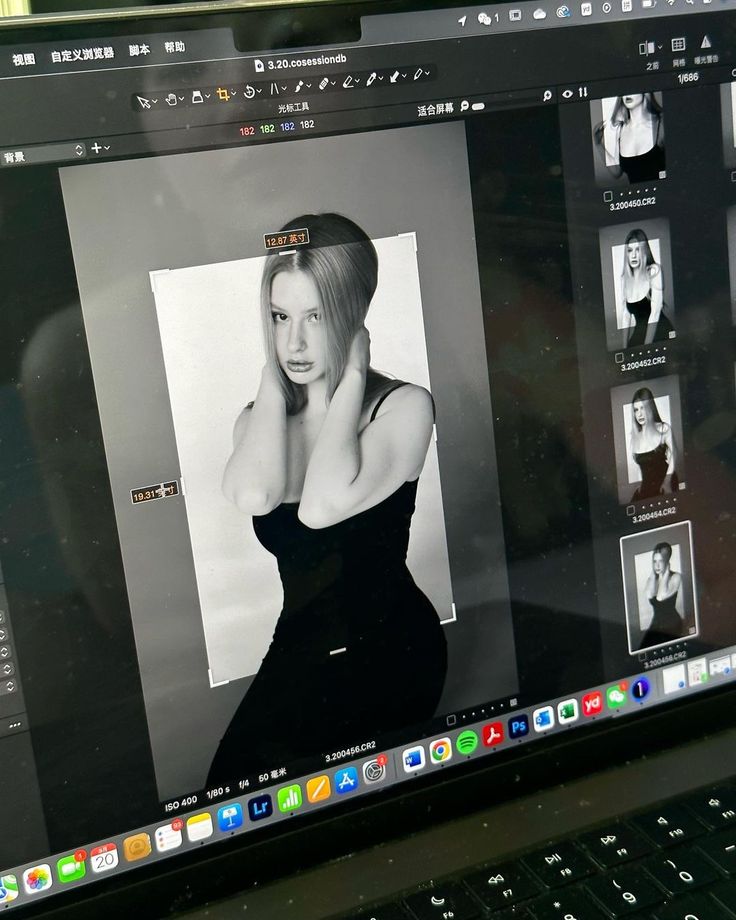
Task: Click the 3.20.cosessiondb window title
Action: point(307,62)
